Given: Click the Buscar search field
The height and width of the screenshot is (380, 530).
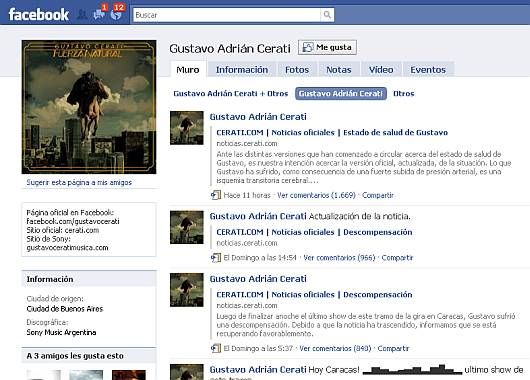Looking at the screenshot, I should click(227, 15).
